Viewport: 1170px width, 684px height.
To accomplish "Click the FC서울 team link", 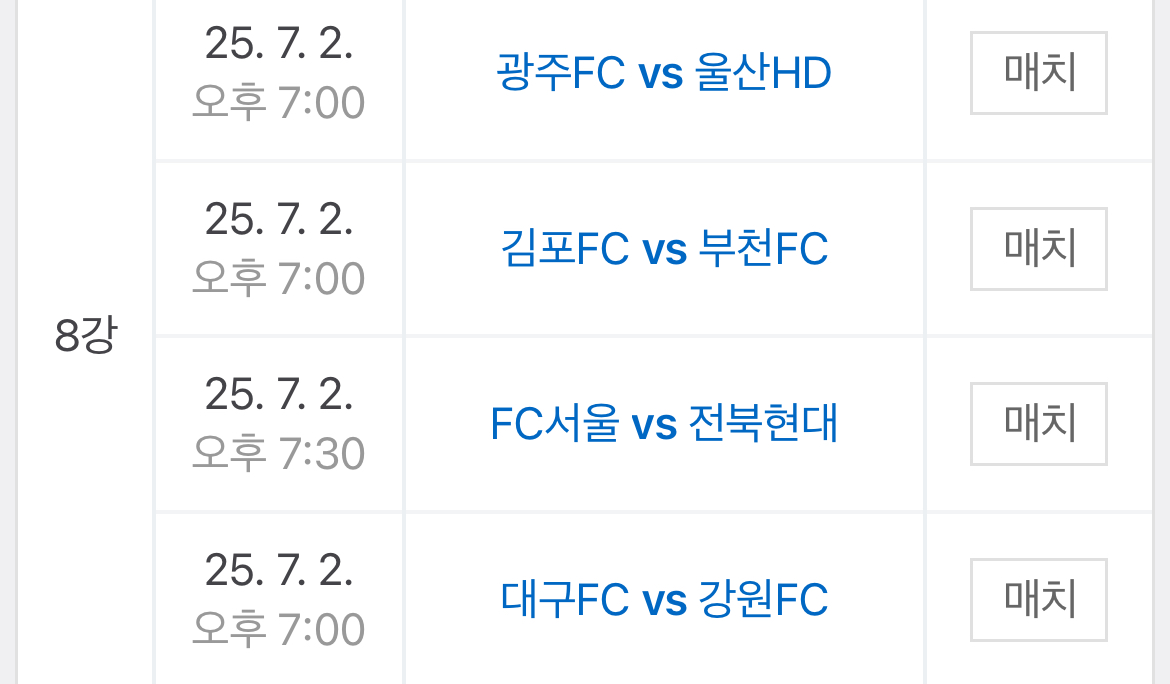I will click(x=555, y=424).
